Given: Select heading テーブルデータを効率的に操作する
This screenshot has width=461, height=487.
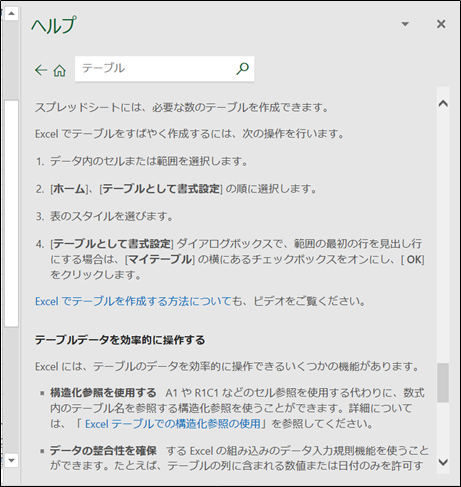Looking at the screenshot, I should pyautogui.click(x=120, y=340).
